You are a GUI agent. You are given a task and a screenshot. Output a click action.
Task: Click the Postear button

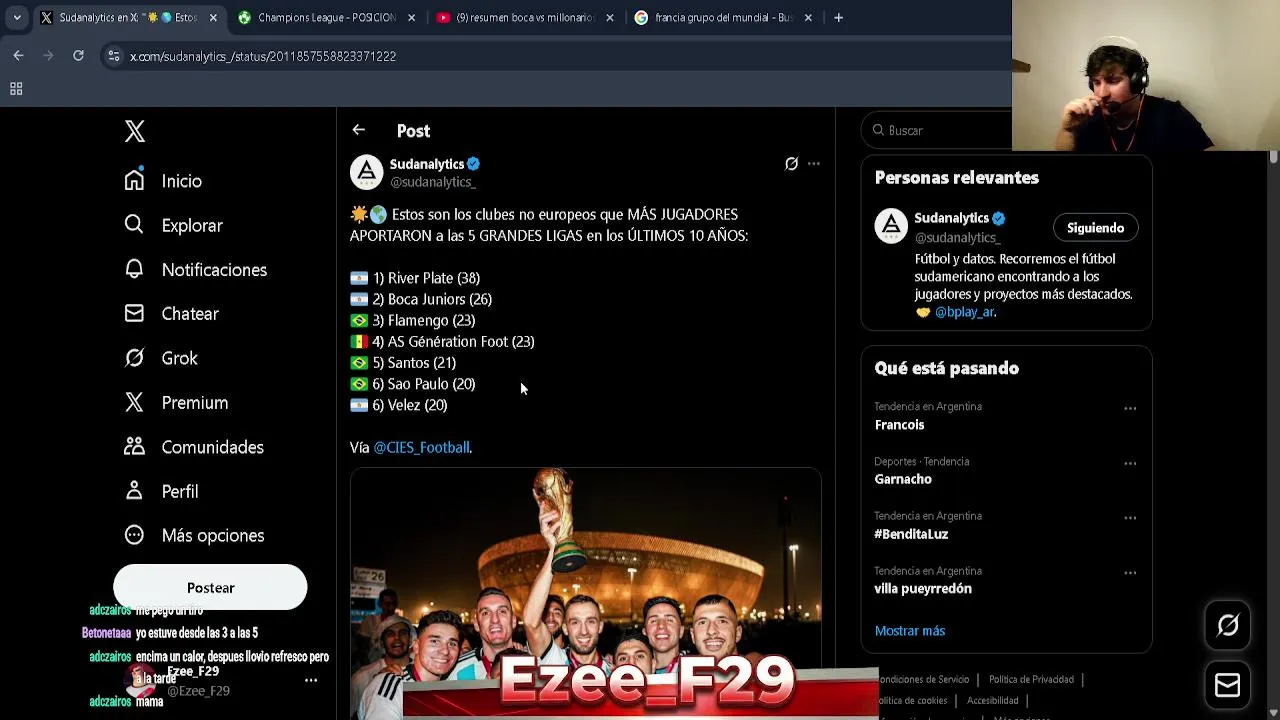coord(210,587)
